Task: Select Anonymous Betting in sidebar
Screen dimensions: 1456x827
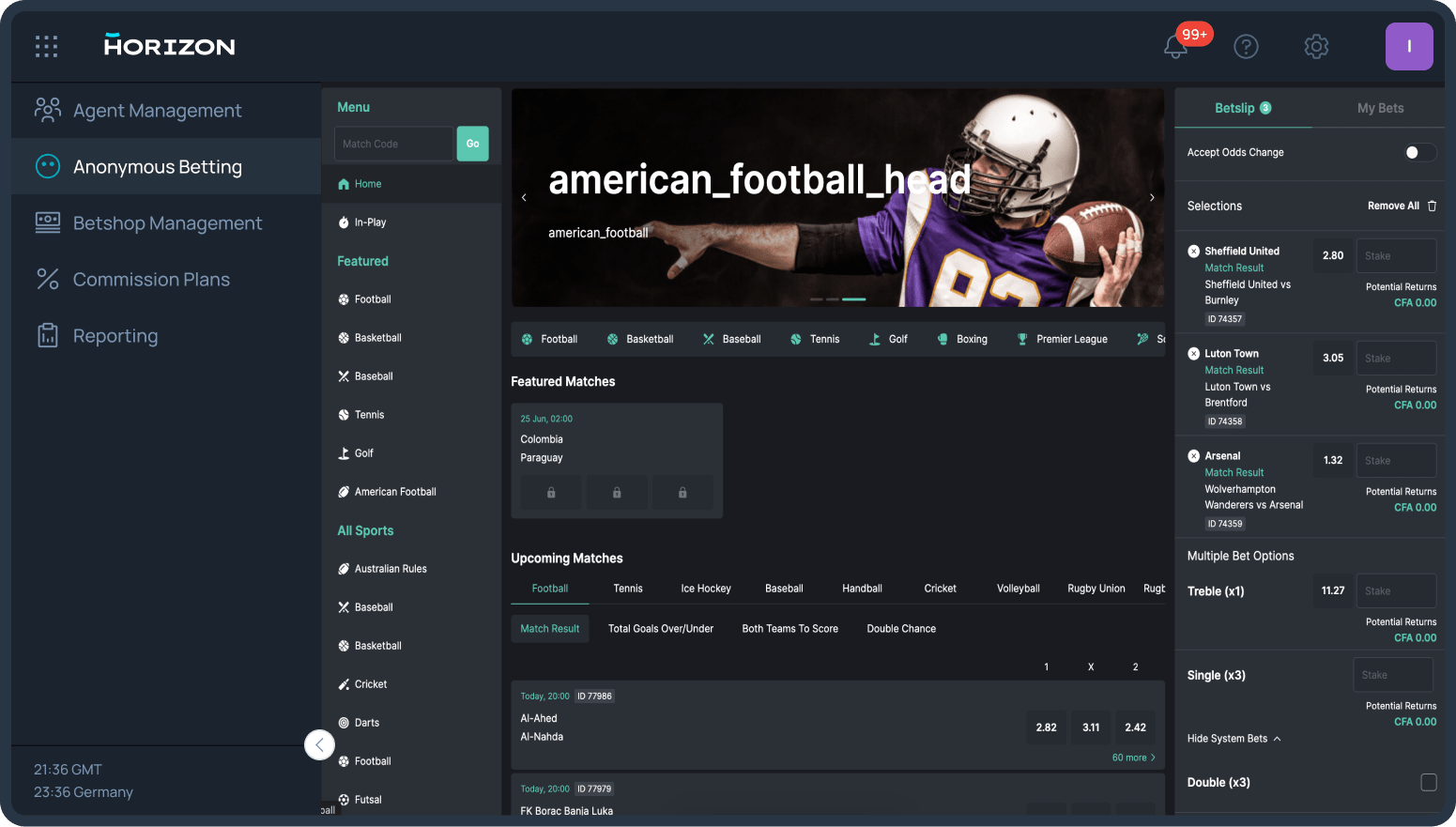Action: (166, 167)
